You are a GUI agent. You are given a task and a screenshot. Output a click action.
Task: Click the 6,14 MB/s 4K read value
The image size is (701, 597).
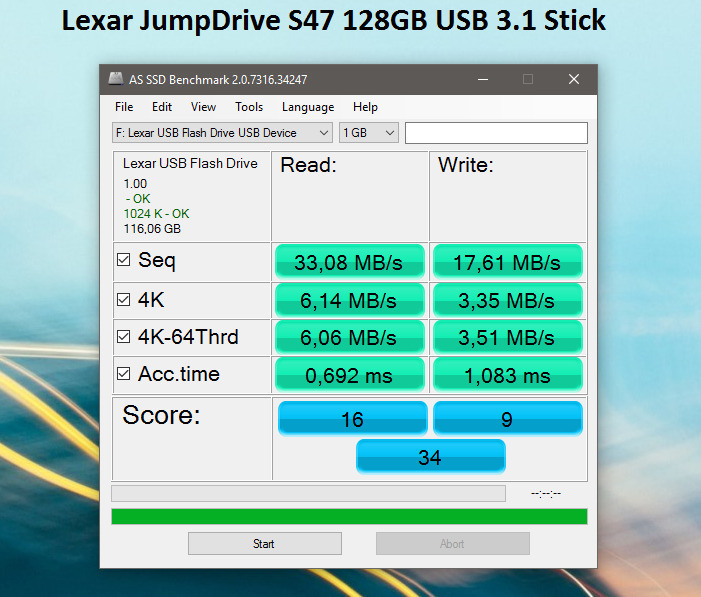pyautogui.click(x=350, y=300)
